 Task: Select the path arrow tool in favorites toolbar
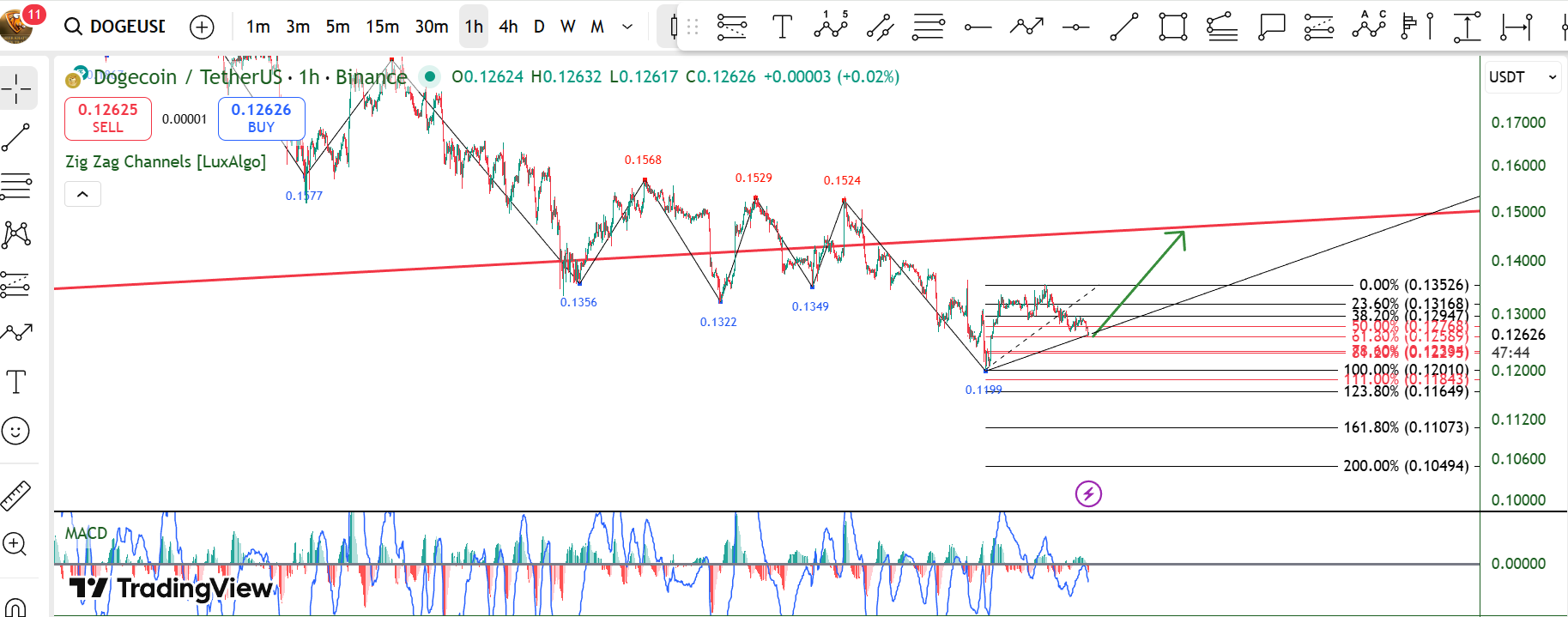[x=1026, y=27]
